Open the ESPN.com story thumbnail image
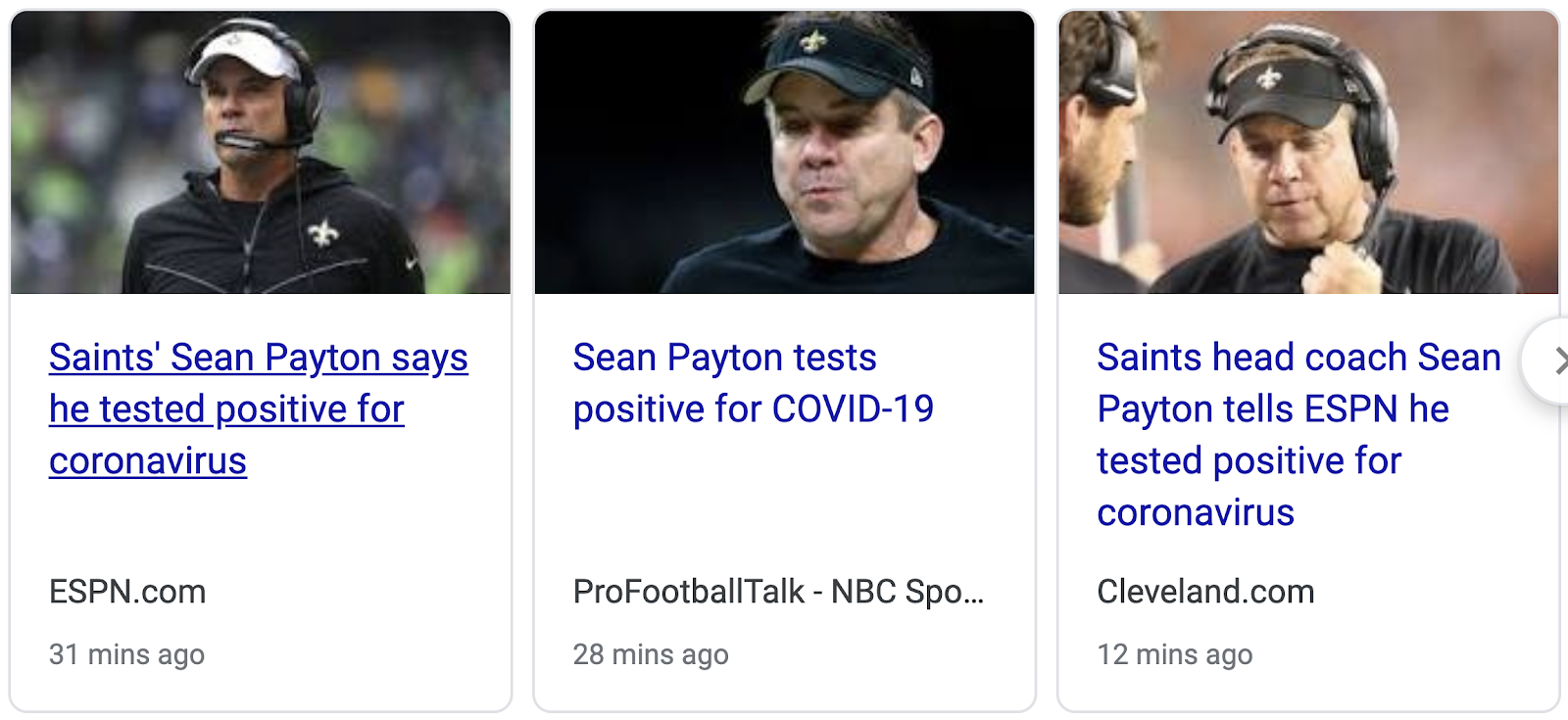This screenshot has width=1568, height=720. click(x=261, y=153)
